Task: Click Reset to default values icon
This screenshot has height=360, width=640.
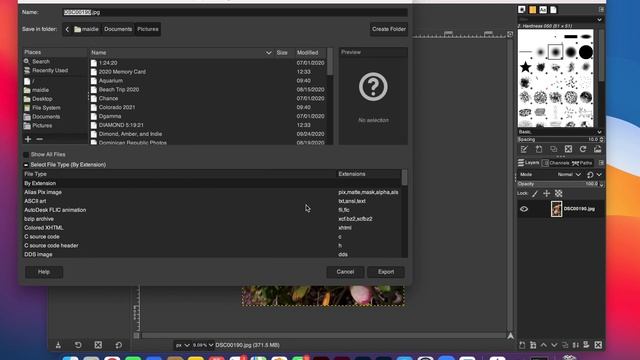Action: pyautogui.click(x=118, y=345)
